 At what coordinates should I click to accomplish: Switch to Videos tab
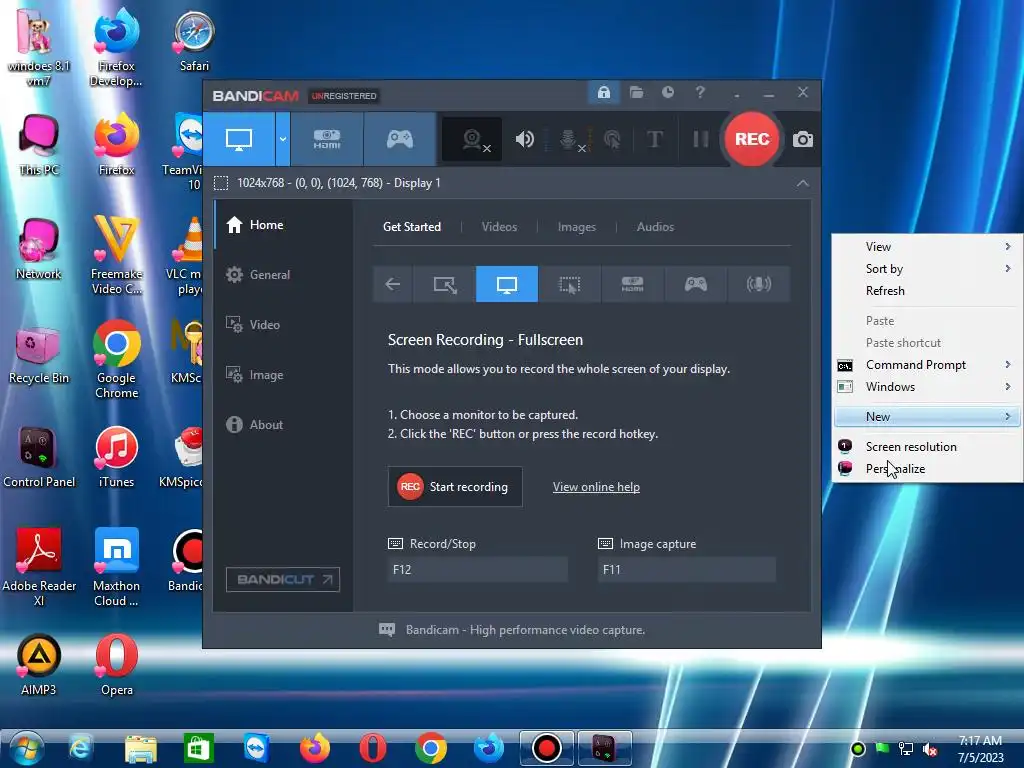[x=500, y=227]
